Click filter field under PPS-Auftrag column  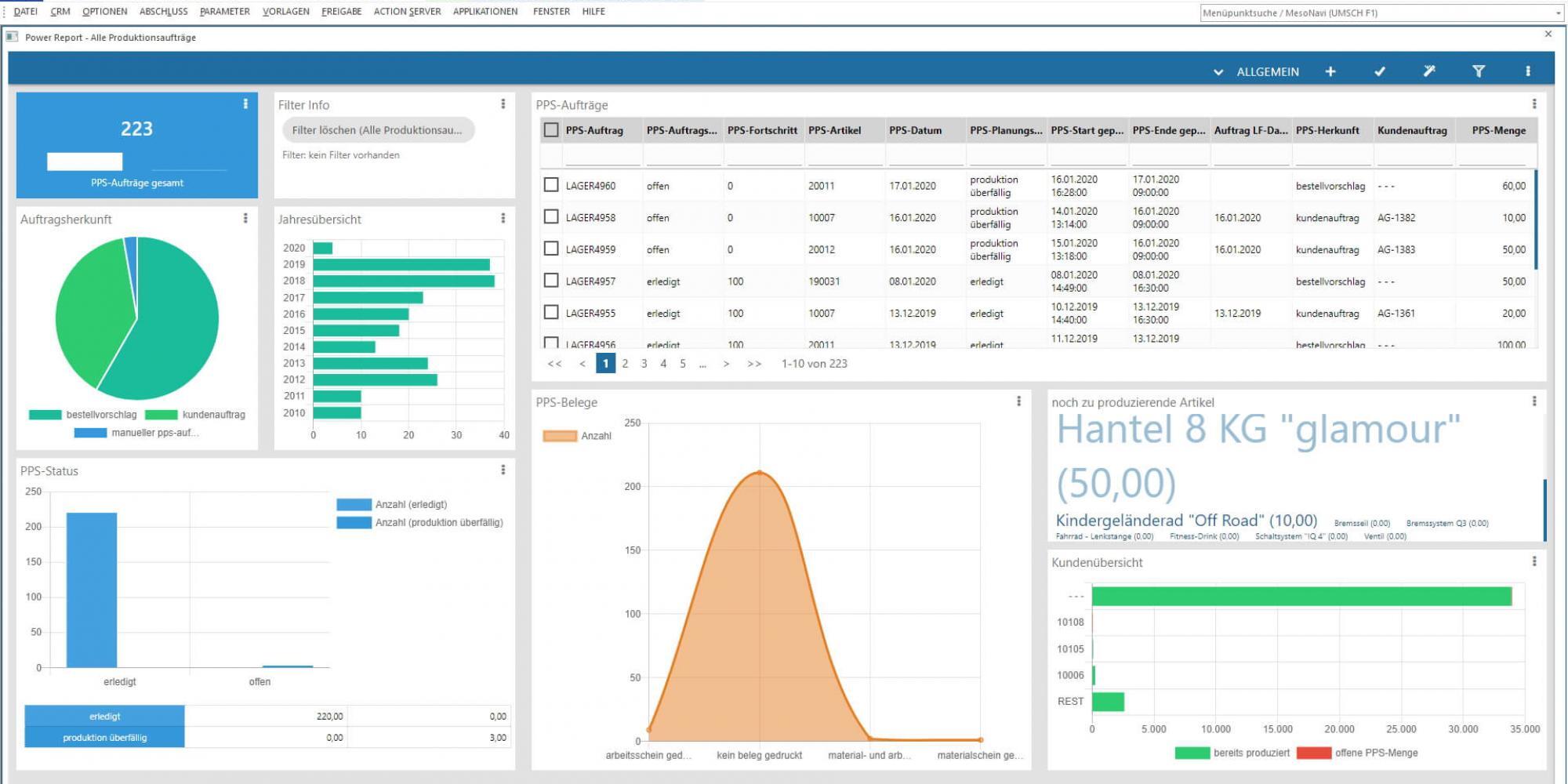point(602,156)
